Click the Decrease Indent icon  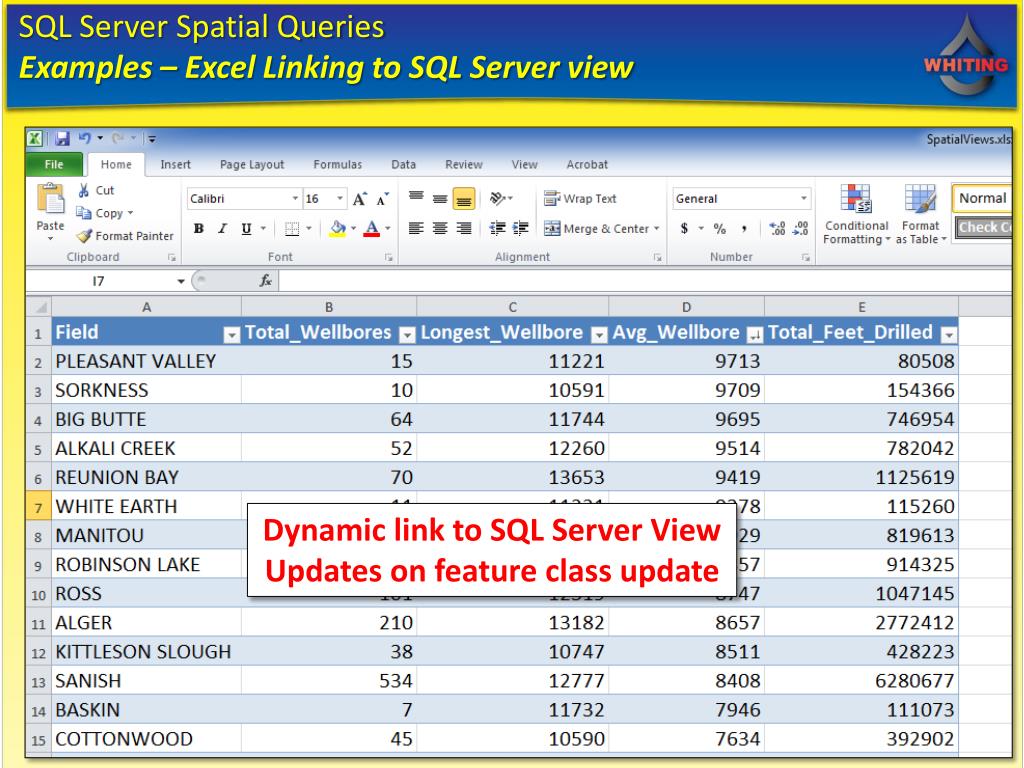coord(498,229)
